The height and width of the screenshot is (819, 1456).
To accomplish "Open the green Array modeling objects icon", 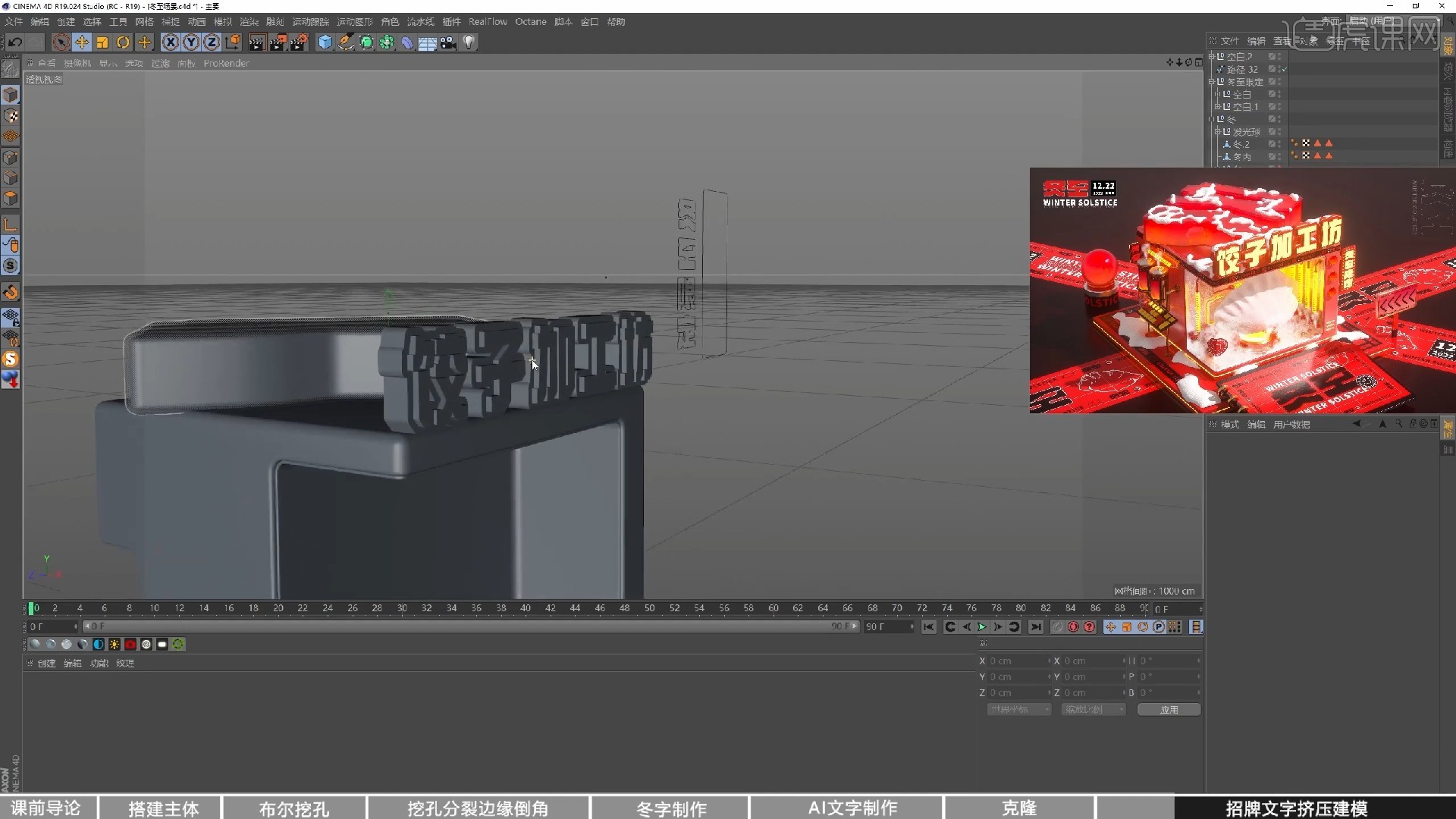I will (x=387, y=42).
